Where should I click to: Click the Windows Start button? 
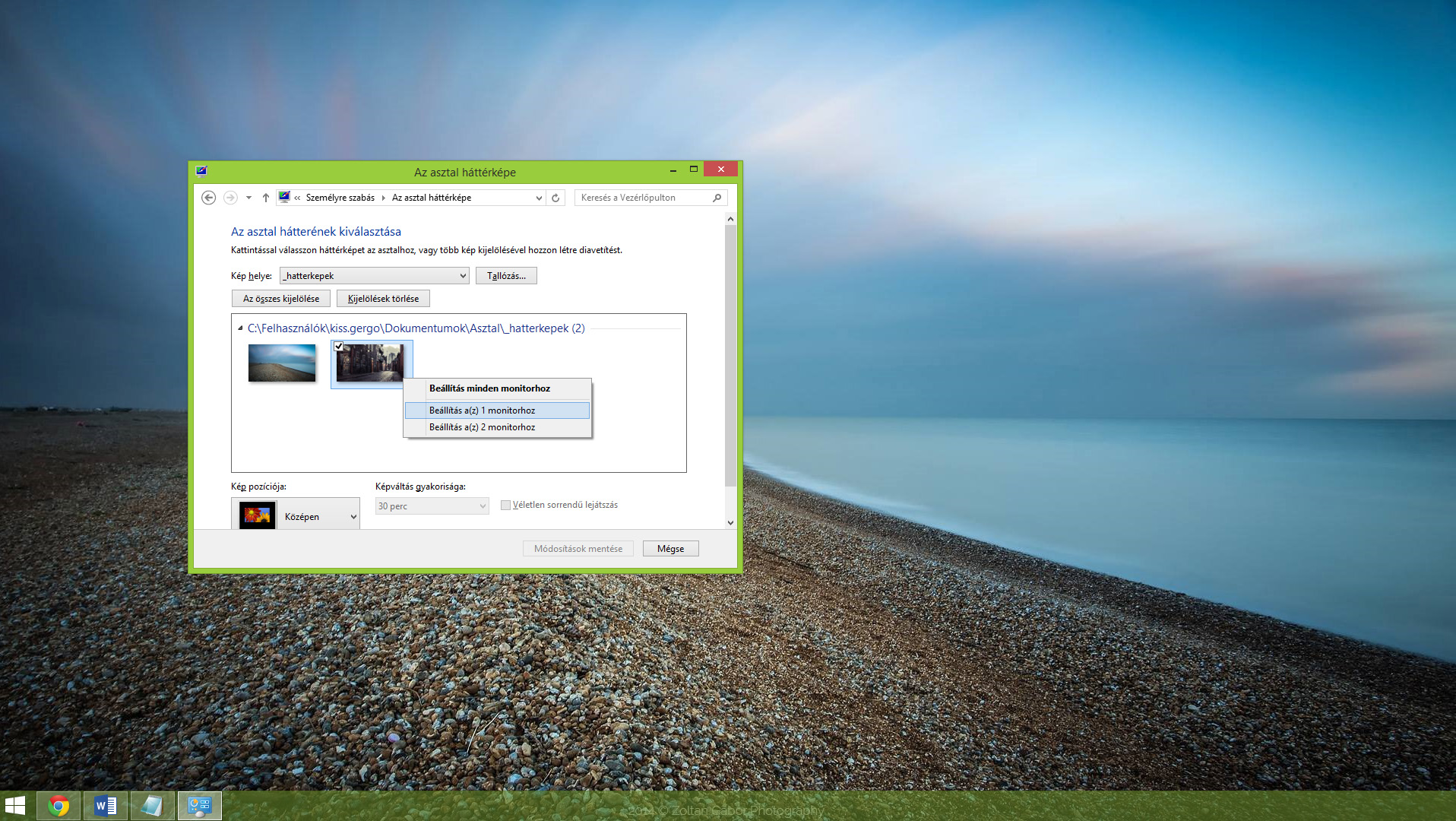[x=15, y=805]
